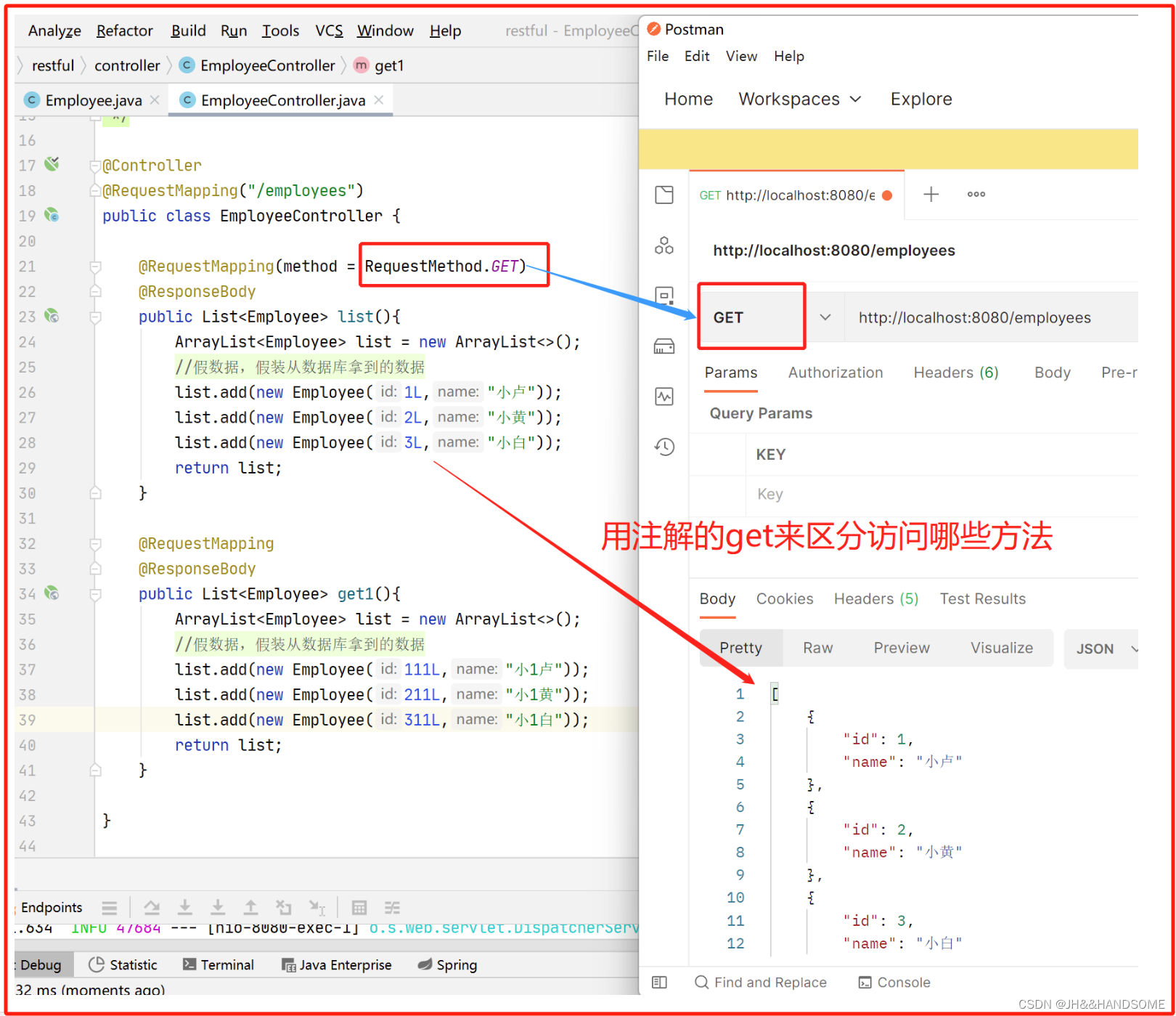Click the run to cursor icon

click(x=317, y=908)
